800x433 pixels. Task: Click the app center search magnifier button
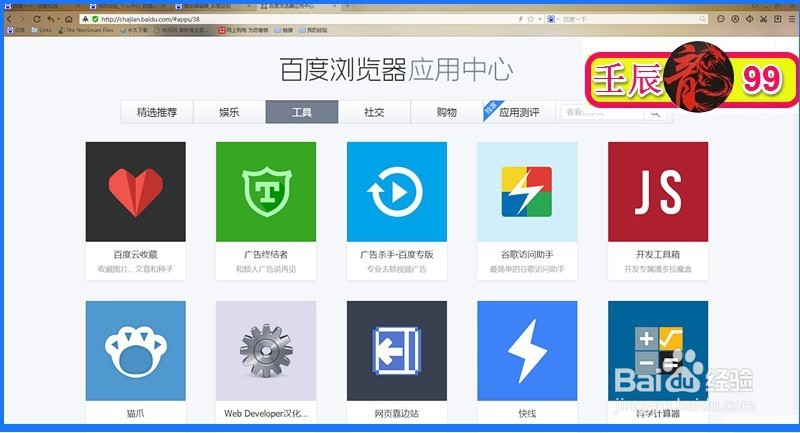coord(656,112)
